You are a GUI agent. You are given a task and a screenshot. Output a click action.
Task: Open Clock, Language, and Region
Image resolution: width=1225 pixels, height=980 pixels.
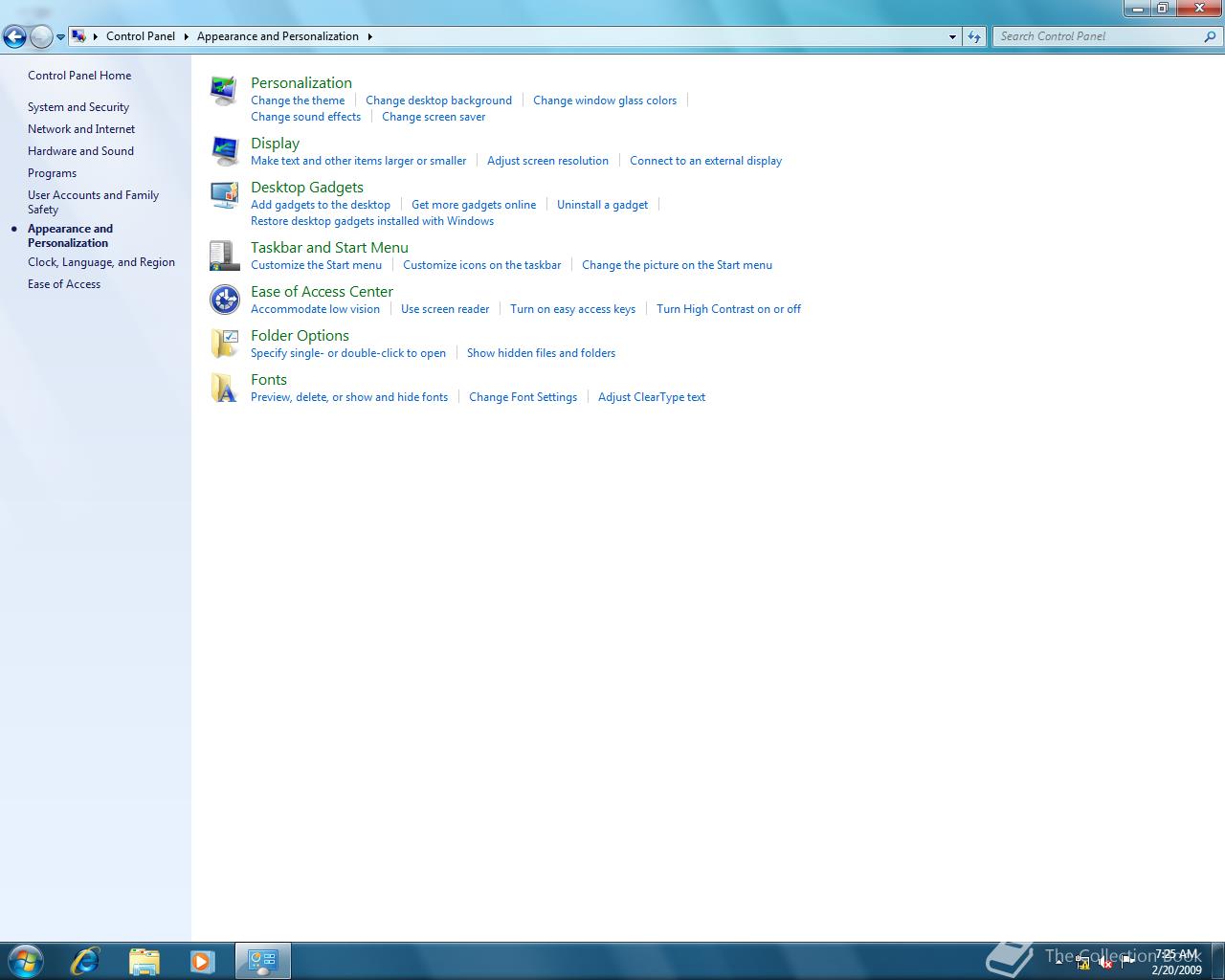(x=101, y=262)
